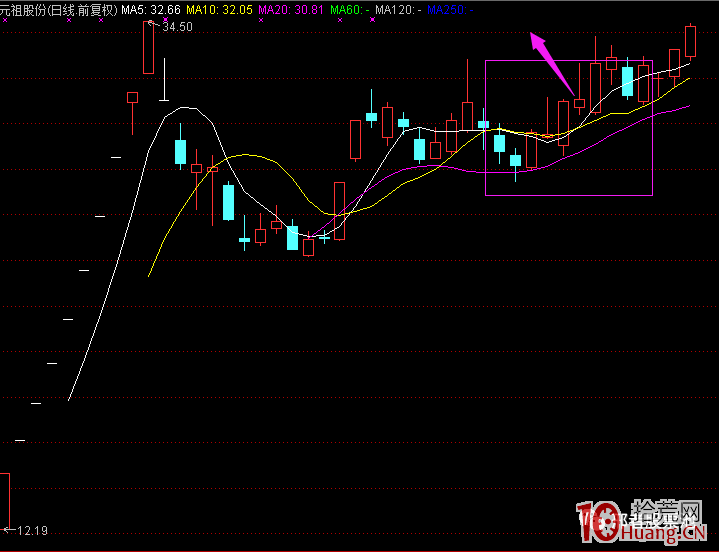Select the red candlestick marked 12.19
Screen dimensions: 719x552
4,501
